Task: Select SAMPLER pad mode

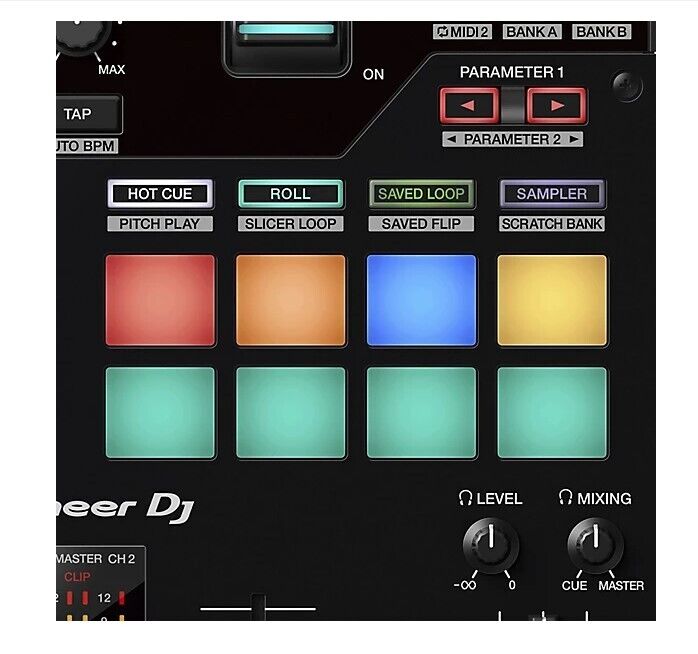Action: (552, 194)
